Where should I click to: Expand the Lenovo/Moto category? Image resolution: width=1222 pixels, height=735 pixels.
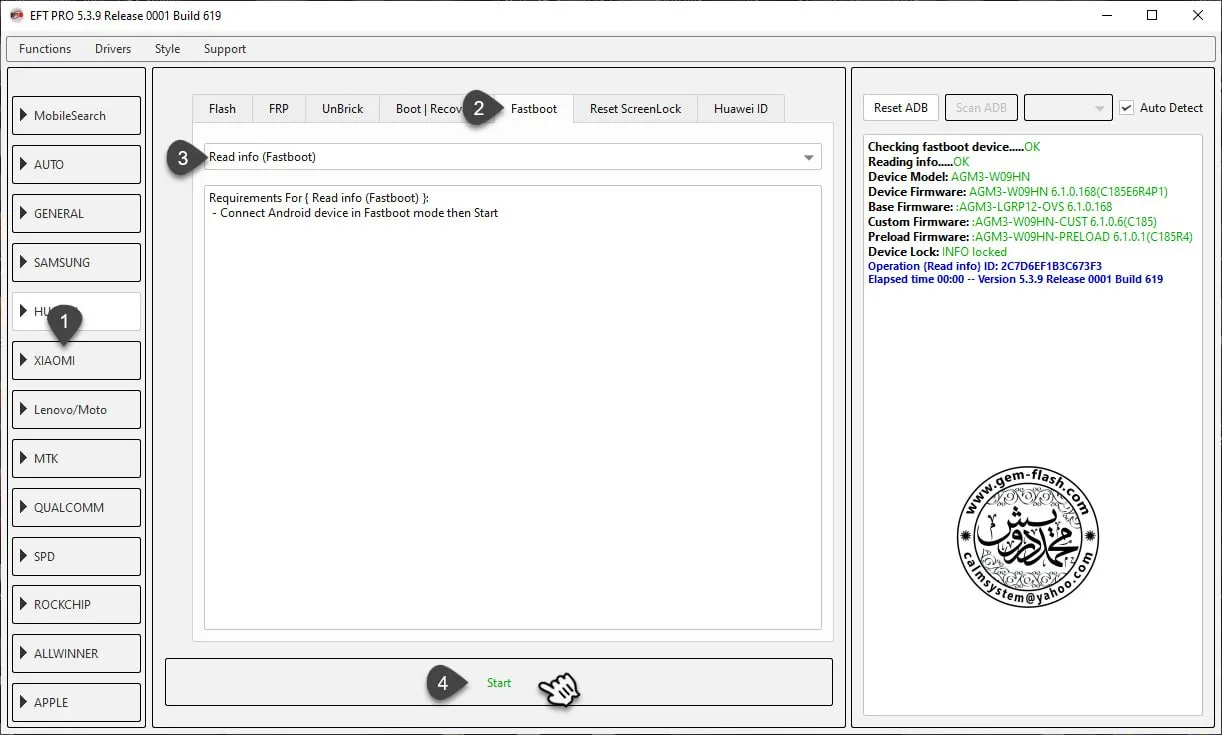76,409
